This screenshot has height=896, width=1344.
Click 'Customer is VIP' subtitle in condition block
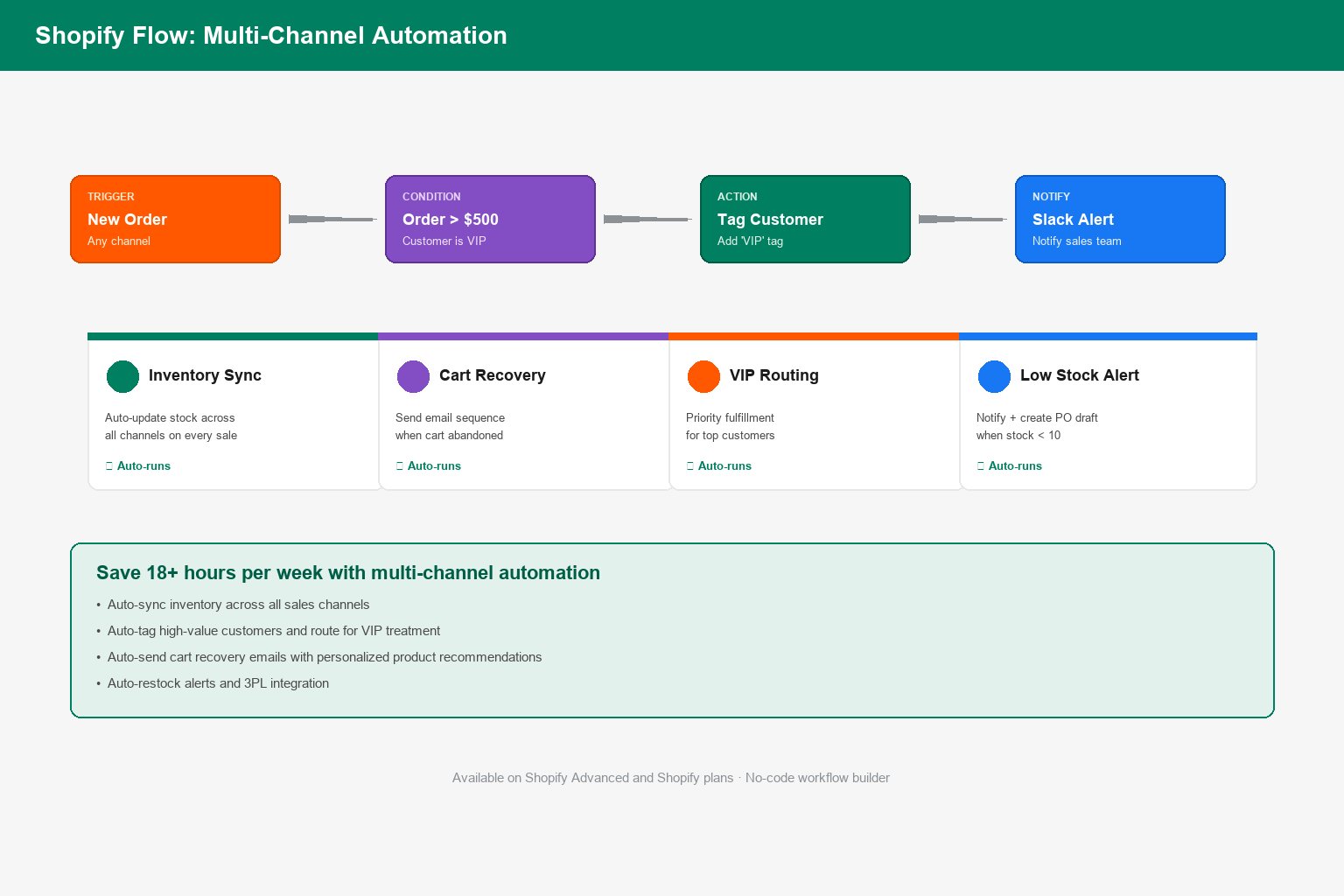click(444, 241)
